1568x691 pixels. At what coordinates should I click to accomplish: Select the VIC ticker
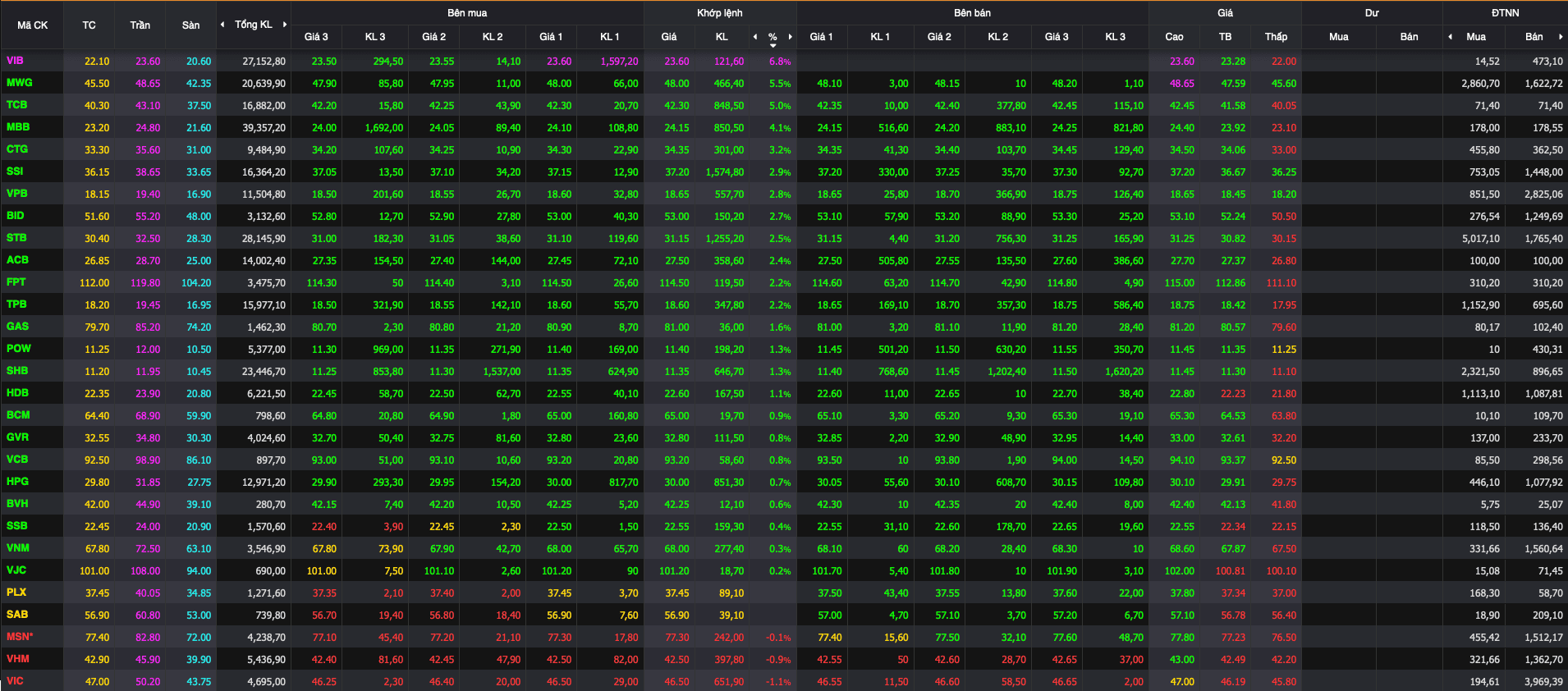(15, 681)
